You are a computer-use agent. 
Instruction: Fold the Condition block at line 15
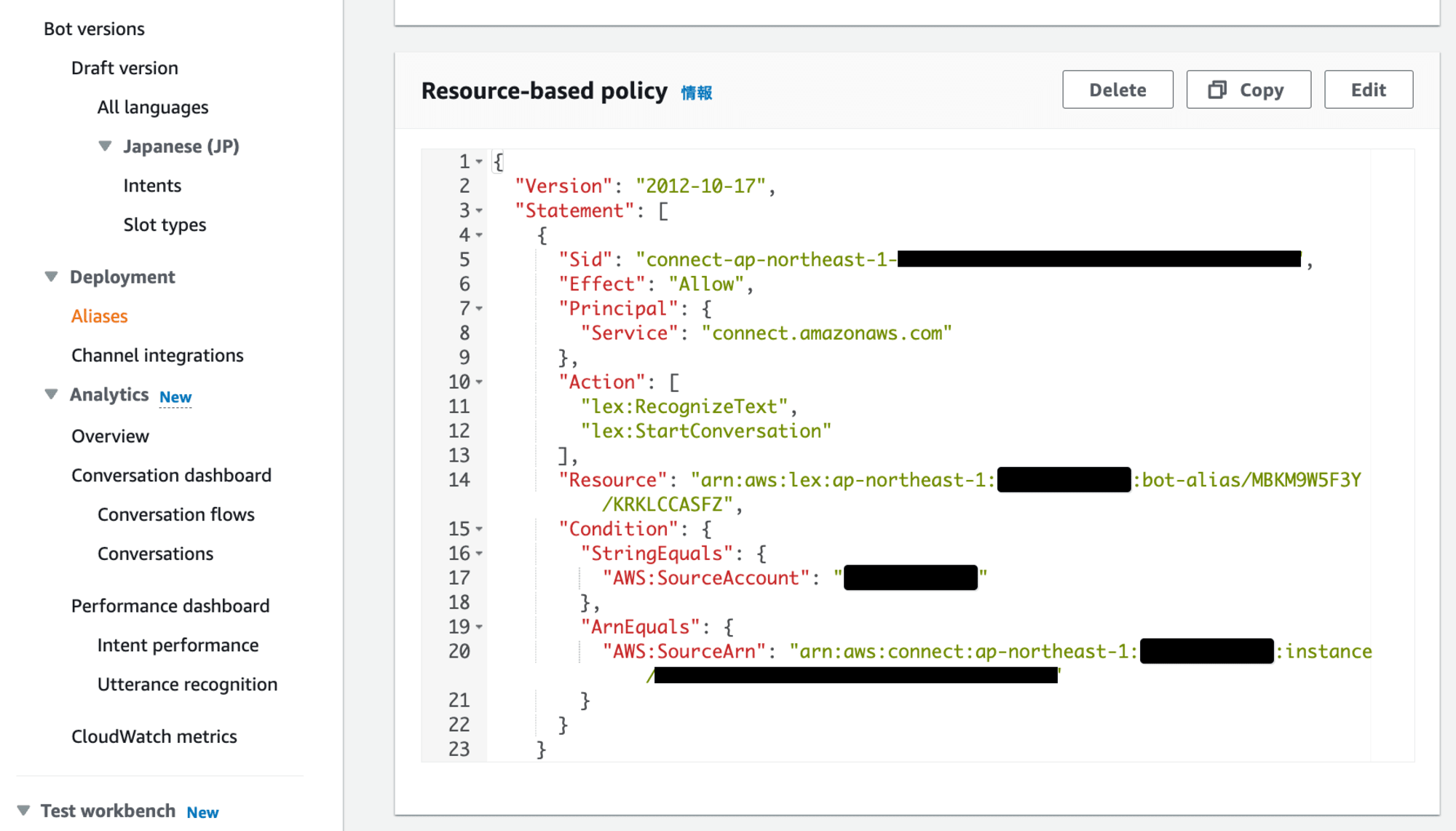click(479, 529)
